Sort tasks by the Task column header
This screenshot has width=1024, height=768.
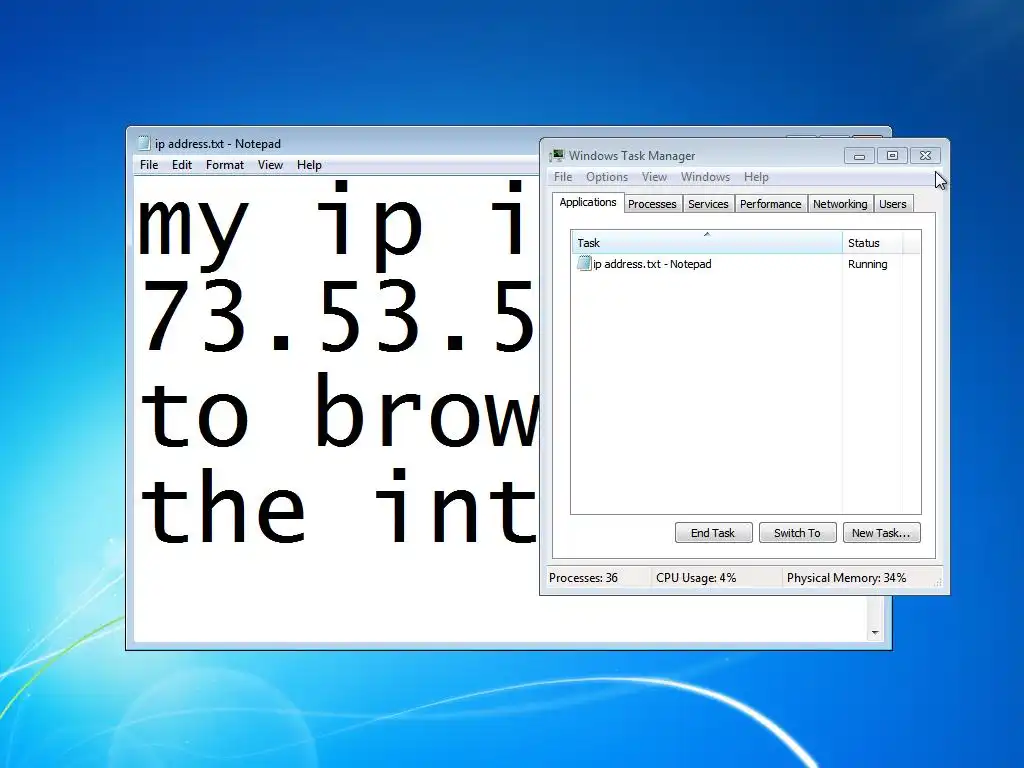pyautogui.click(x=707, y=242)
